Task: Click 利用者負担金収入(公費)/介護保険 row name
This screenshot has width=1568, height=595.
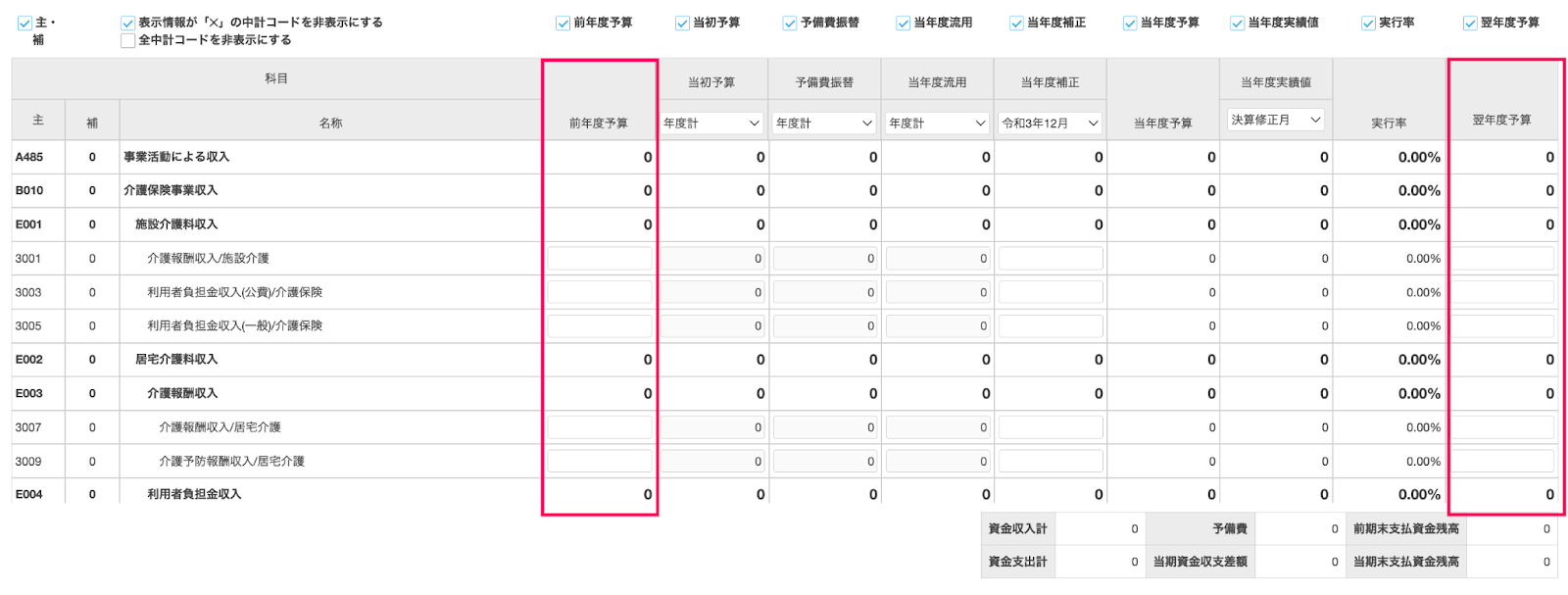Action: (234, 292)
